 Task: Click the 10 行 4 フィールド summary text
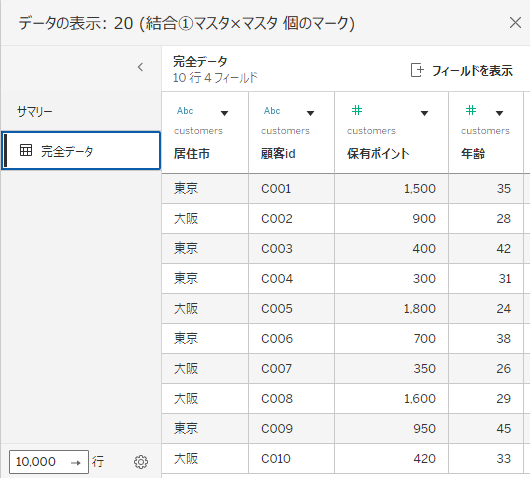215,78
